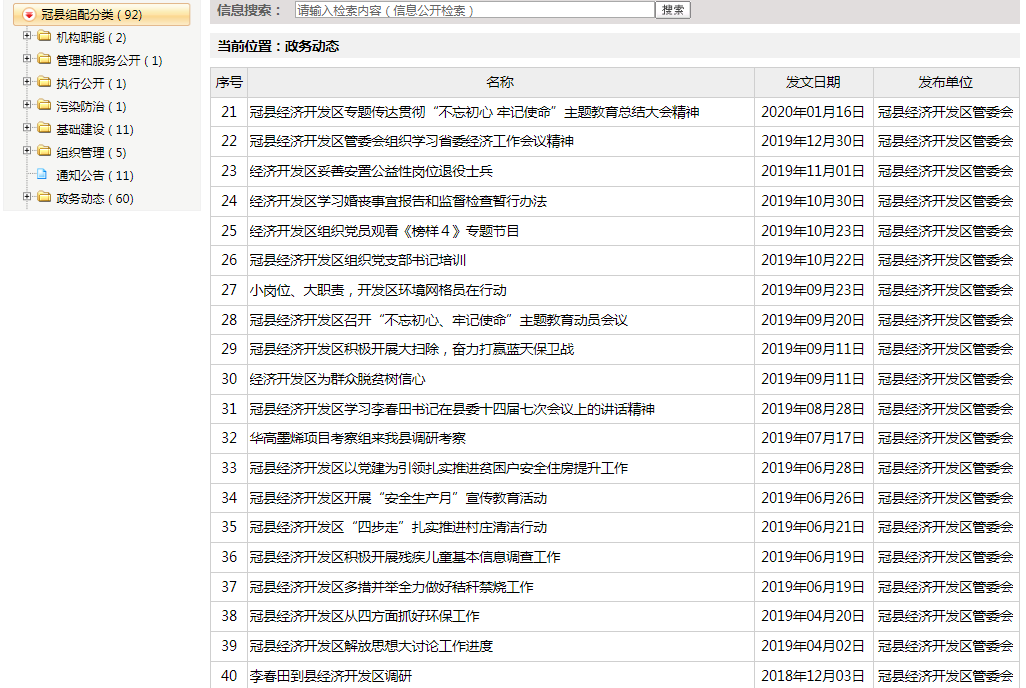Click the folder icon beside 基础建设
Screen dimensions: 1026x688
(x=44, y=128)
